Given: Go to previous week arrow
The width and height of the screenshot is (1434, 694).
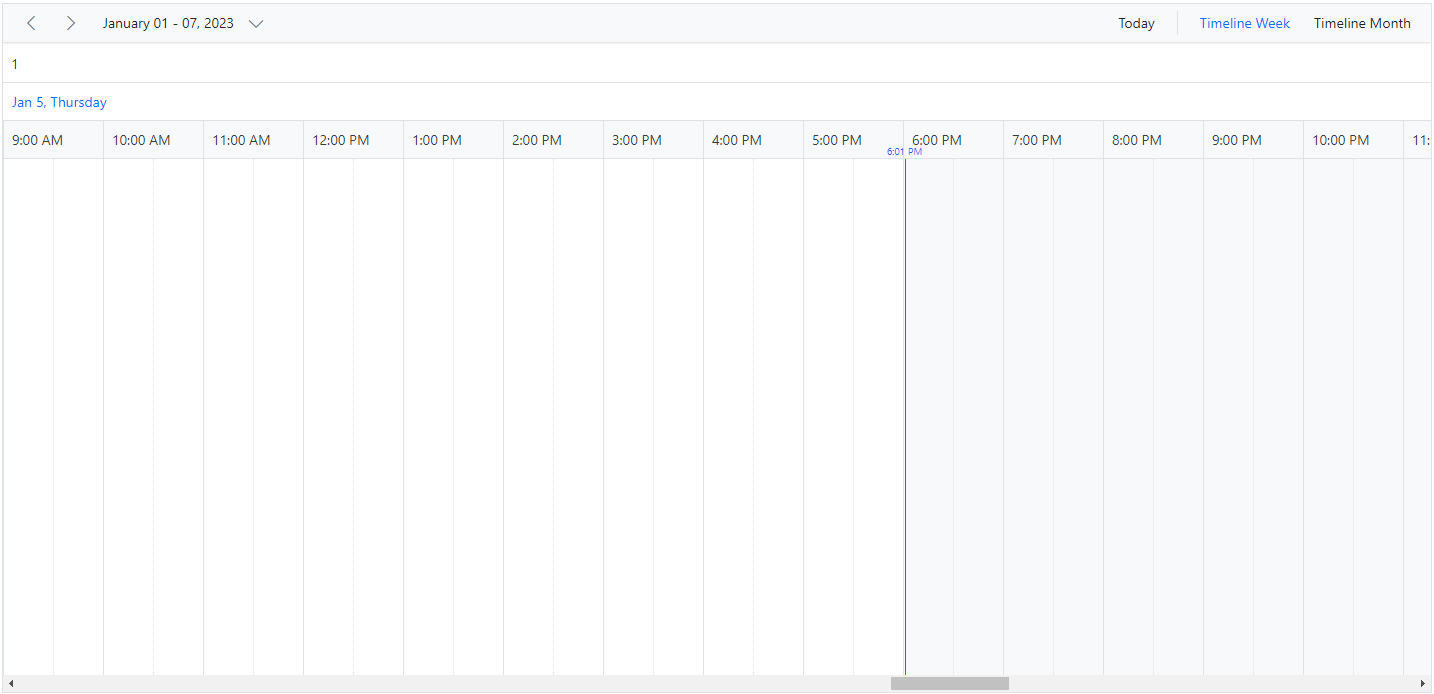Looking at the screenshot, I should pos(31,23).
